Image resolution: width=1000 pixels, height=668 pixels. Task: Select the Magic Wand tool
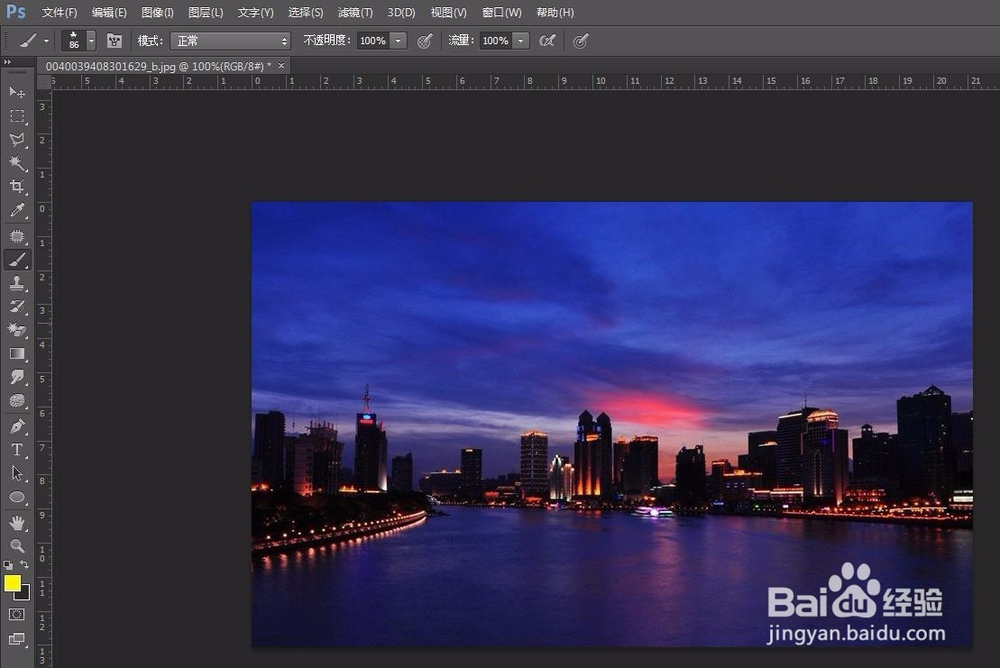coord(17,163)
